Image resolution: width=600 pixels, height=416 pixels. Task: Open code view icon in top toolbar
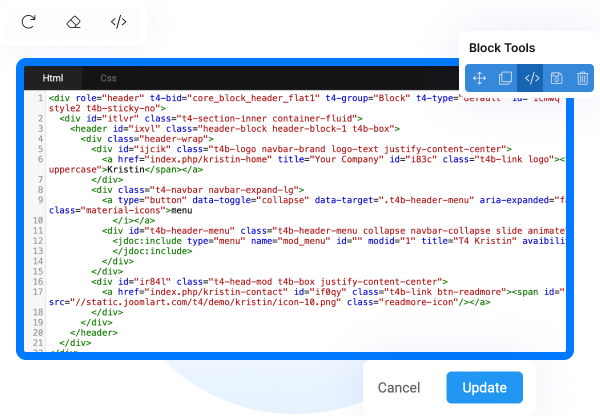point(119,22)
